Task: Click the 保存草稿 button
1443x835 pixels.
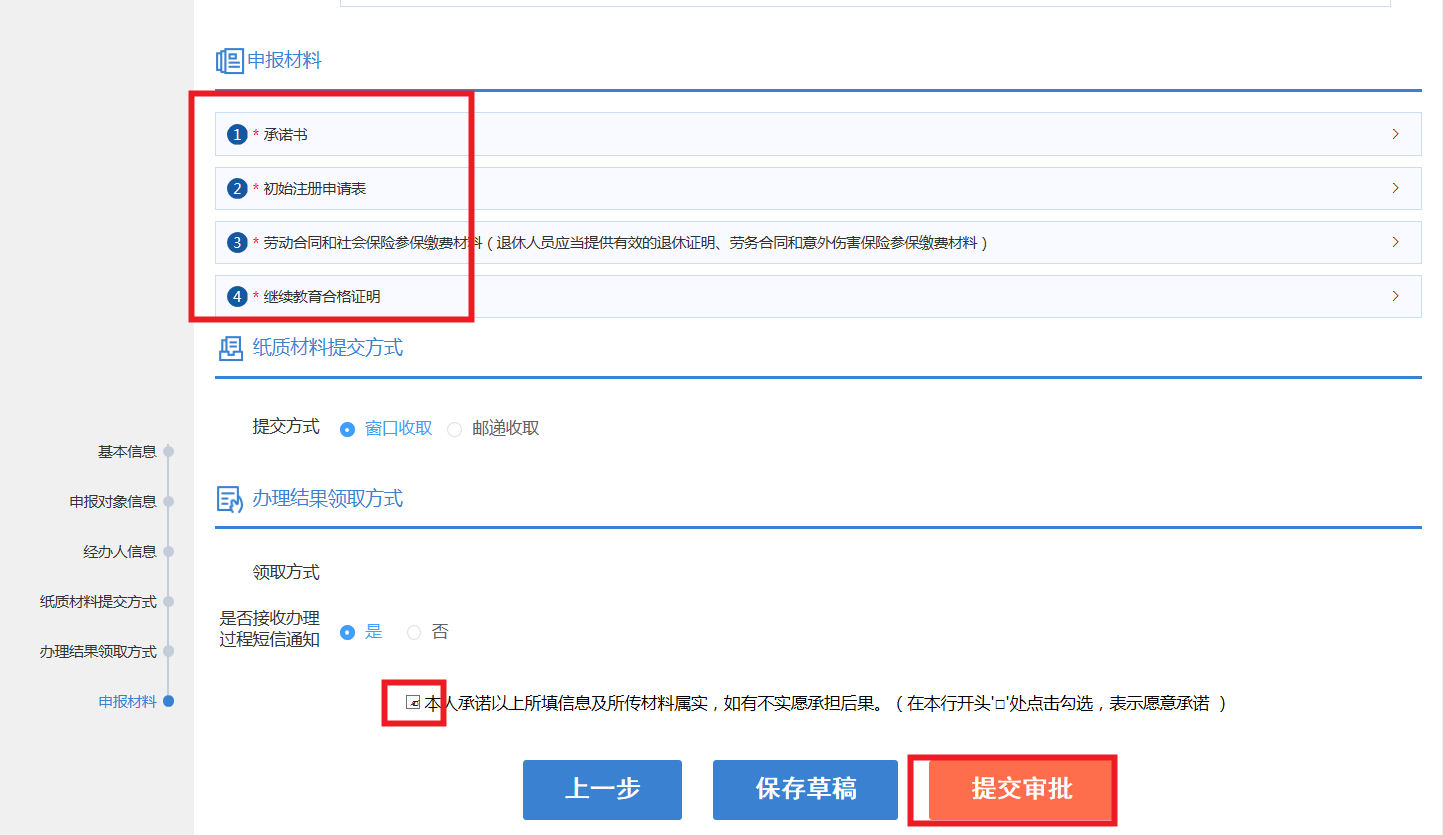Action: click(x=806, y=790)
